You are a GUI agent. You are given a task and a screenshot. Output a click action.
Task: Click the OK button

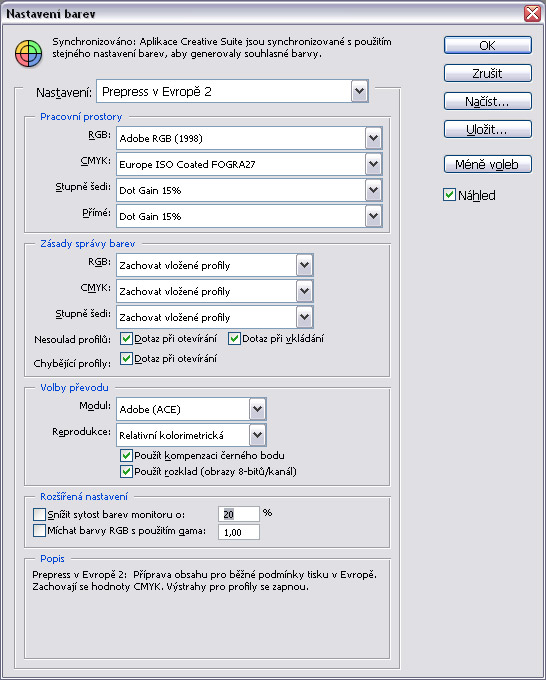pyautogui.click(x=487, y=46)
